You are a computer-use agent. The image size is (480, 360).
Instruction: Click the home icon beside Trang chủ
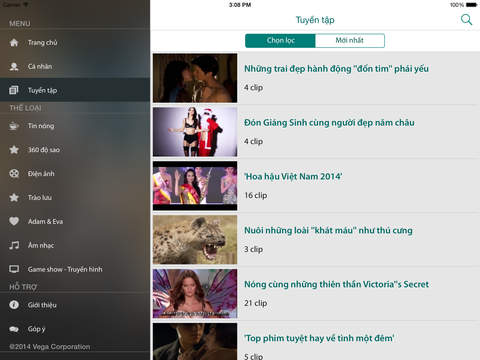14,43
